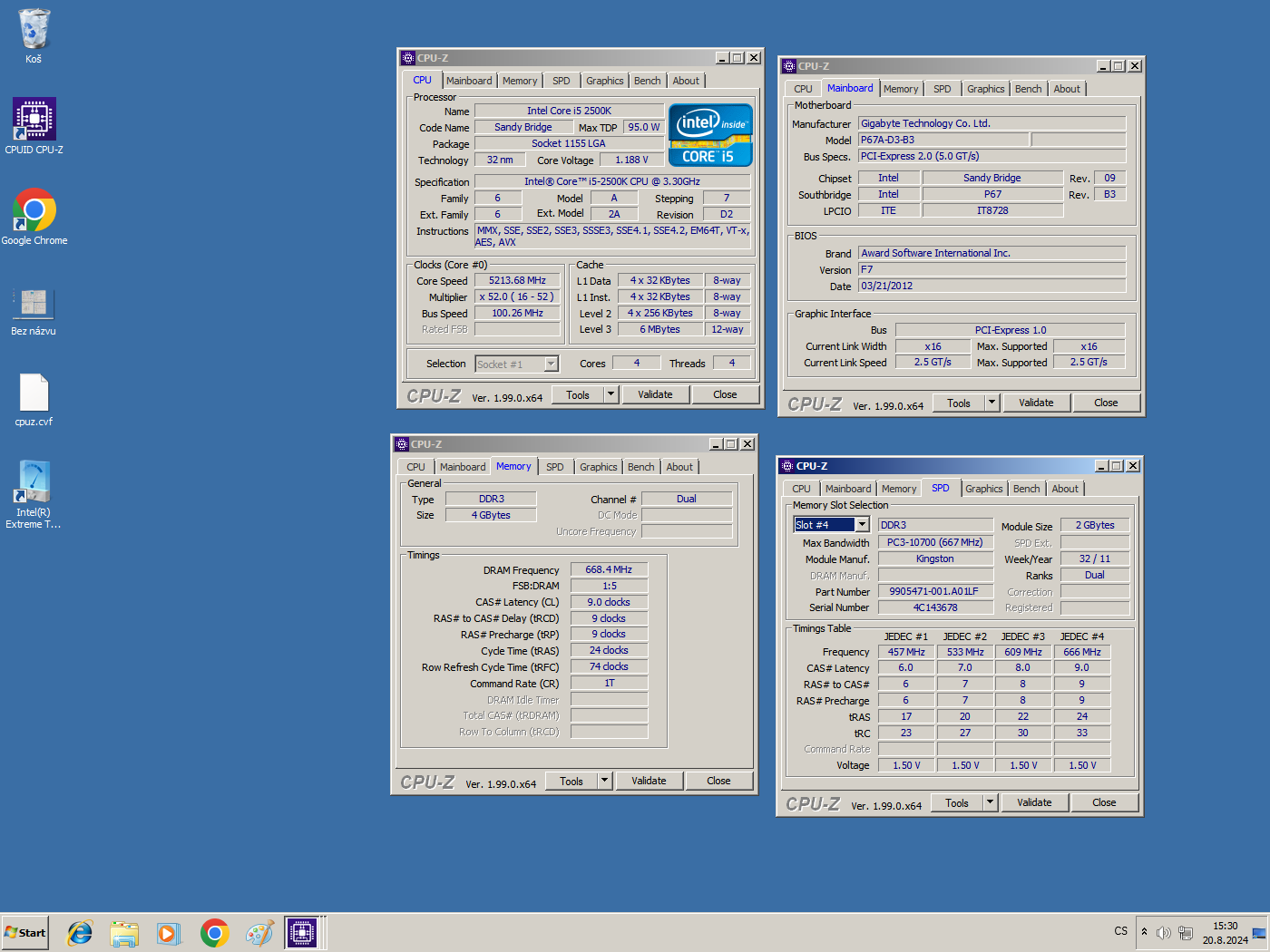Click the Start button
The height and width of the screenshot is (952, 1270).
[24, 932]
